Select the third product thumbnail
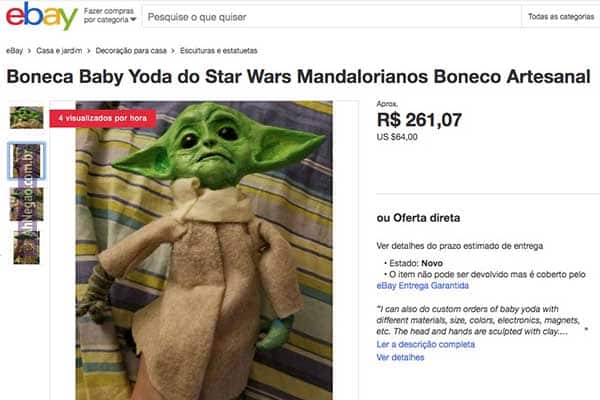This screenshot has width=600, height=400. [x=26, y=204]
